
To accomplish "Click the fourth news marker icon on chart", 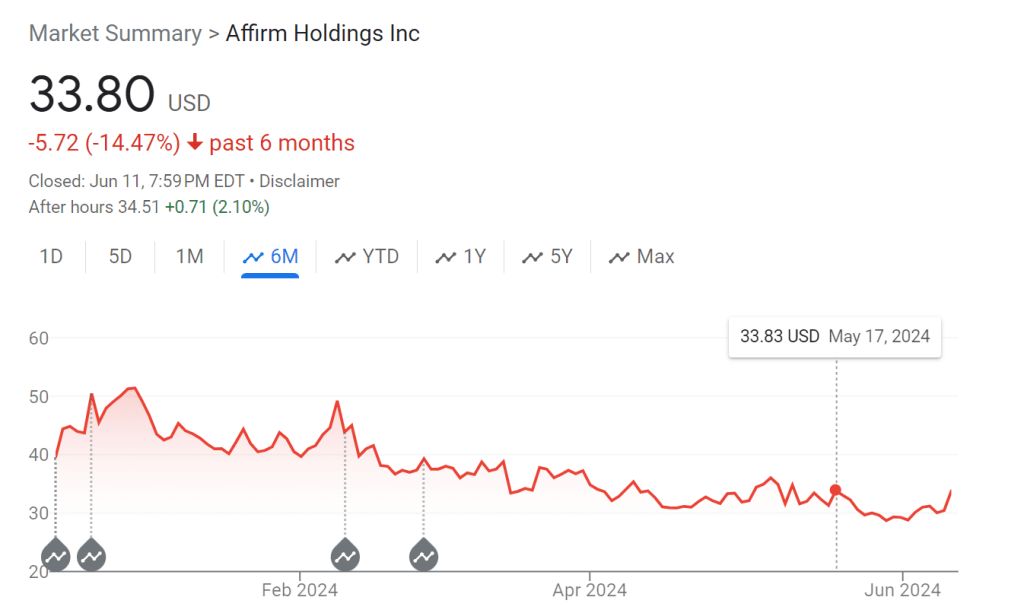I will click(x=424, y=553).
